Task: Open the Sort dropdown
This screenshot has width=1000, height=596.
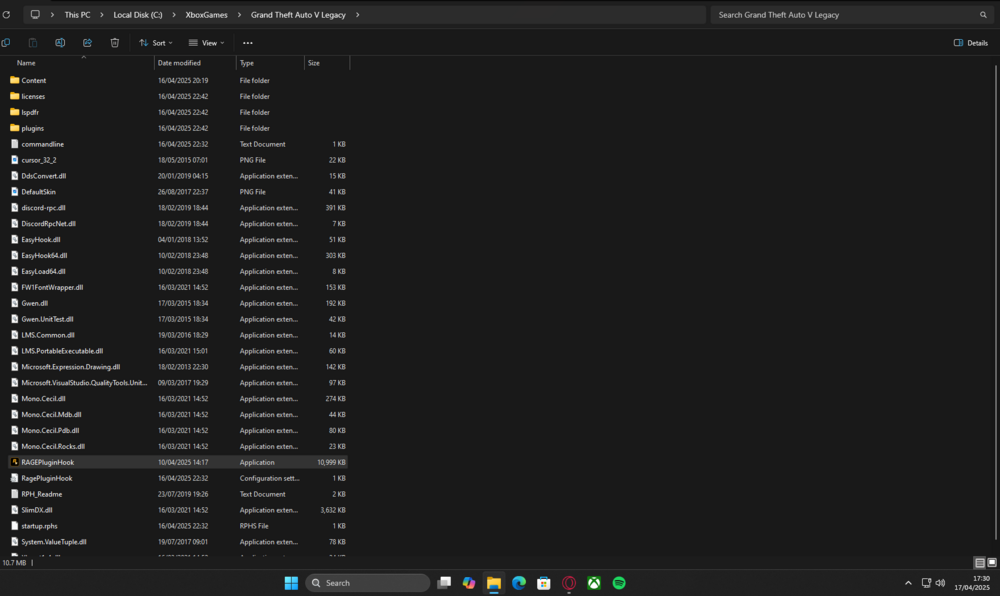Action: click(x=156, y=42)
